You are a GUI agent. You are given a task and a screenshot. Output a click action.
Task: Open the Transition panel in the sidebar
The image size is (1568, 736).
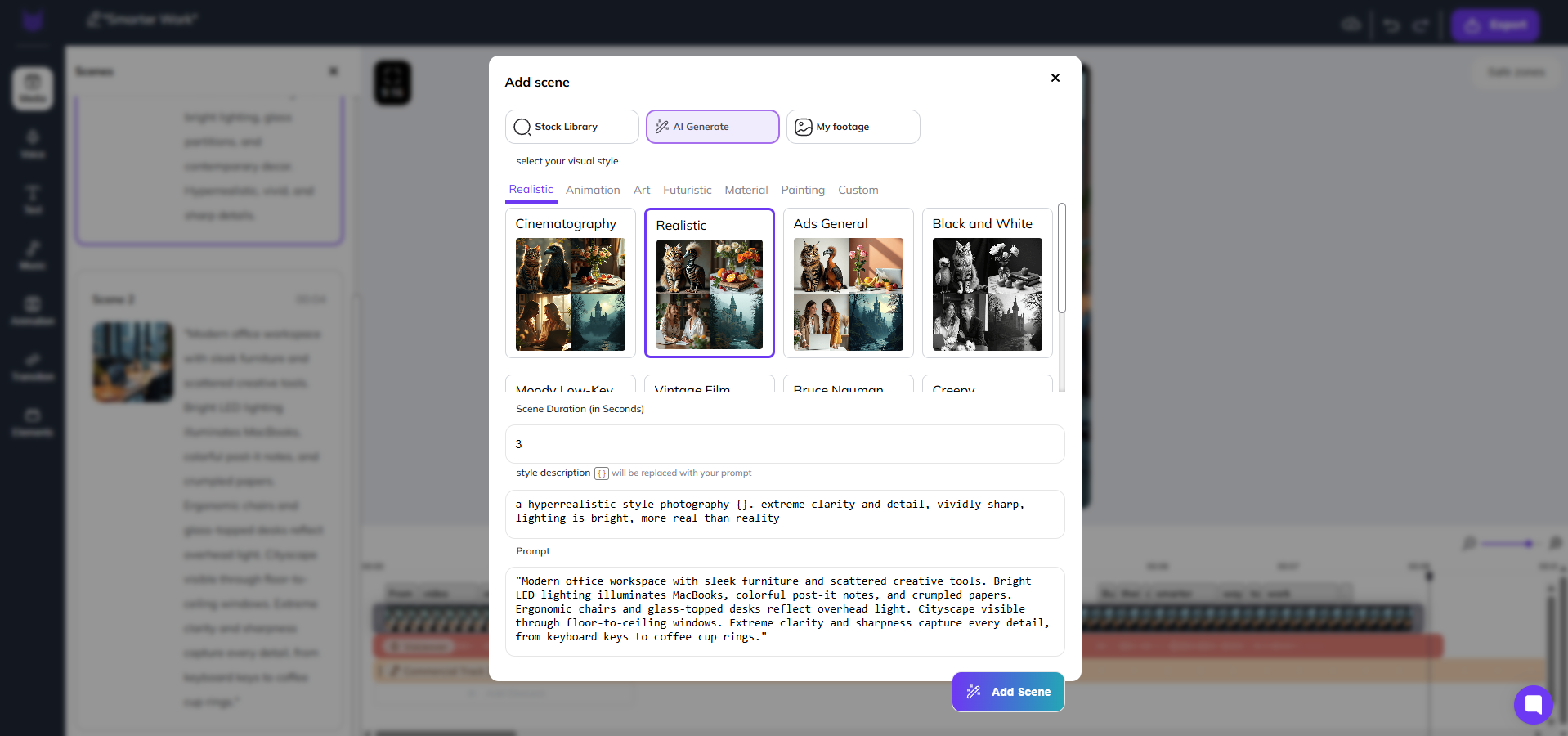click(33, 366)
